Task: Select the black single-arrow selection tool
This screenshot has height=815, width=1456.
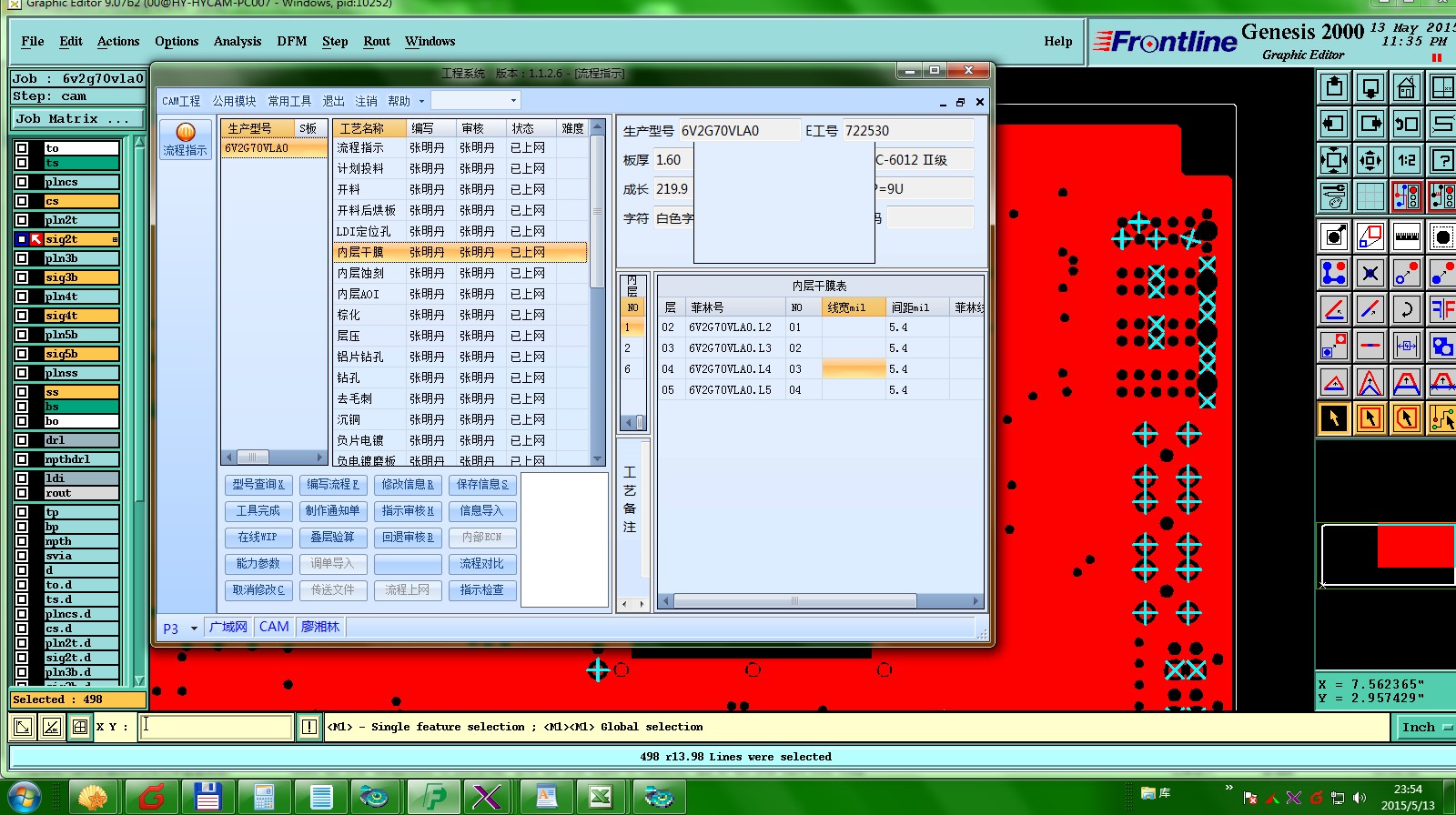Action: pos(1333,418)
